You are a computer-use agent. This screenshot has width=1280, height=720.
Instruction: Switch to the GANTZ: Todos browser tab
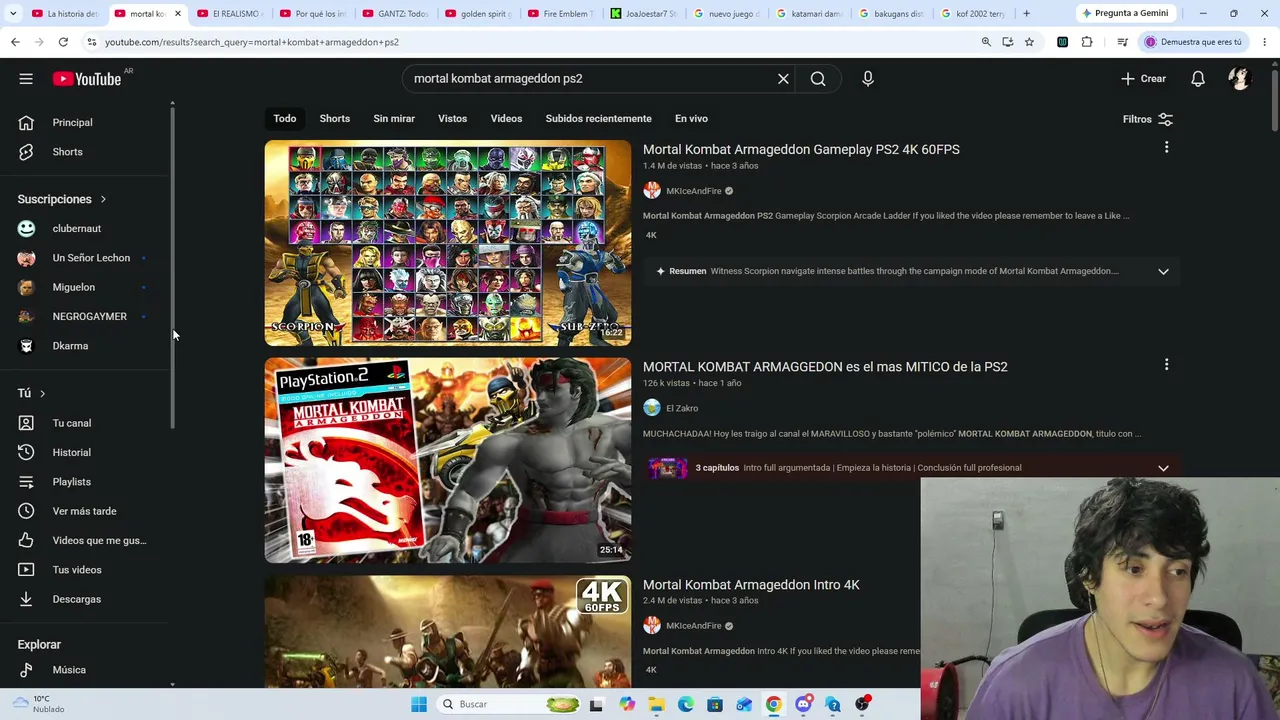tap(396, 14)
